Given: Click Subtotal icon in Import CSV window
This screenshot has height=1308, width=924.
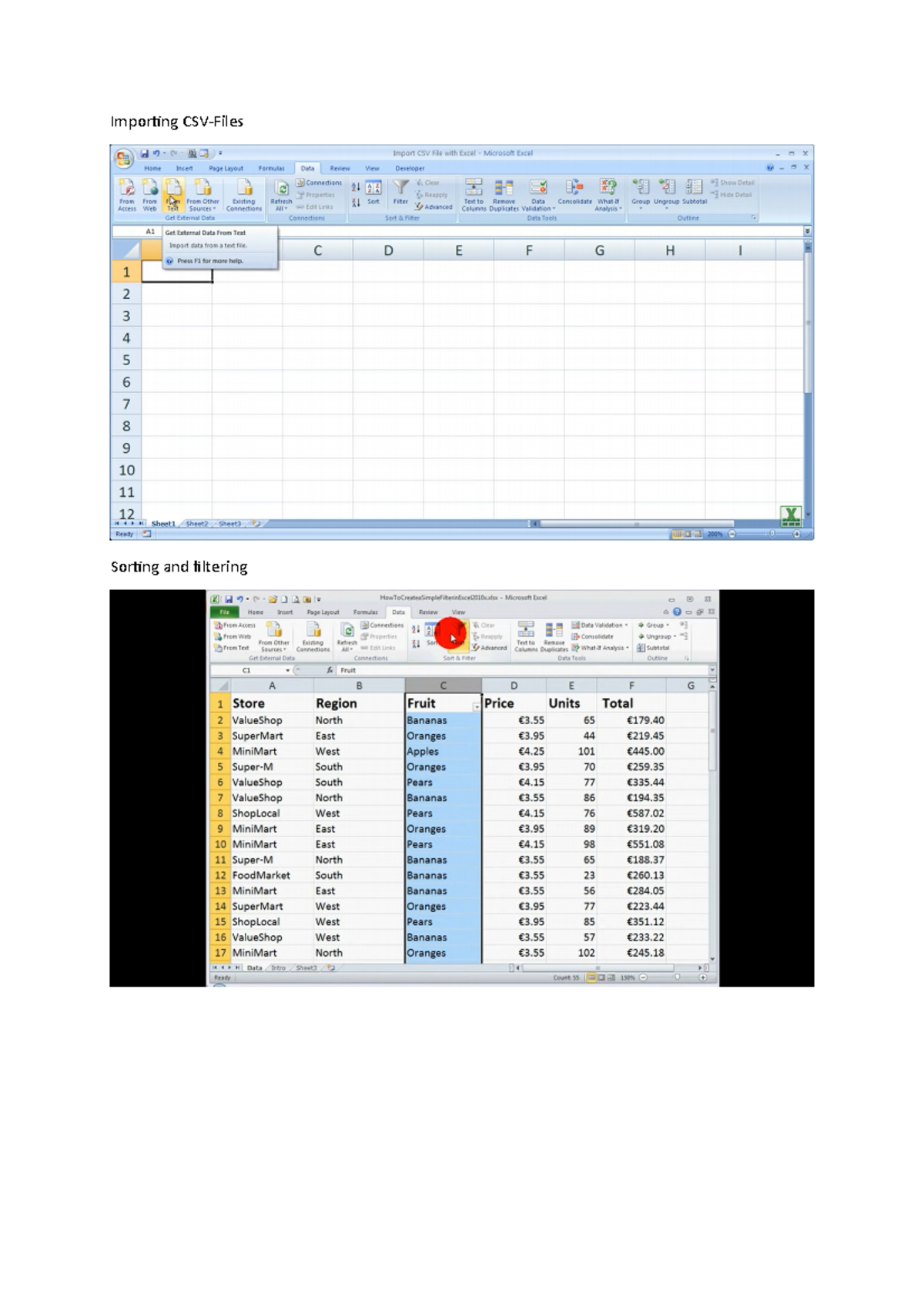Looking at the screenshot, I should [x=695, y=192].
